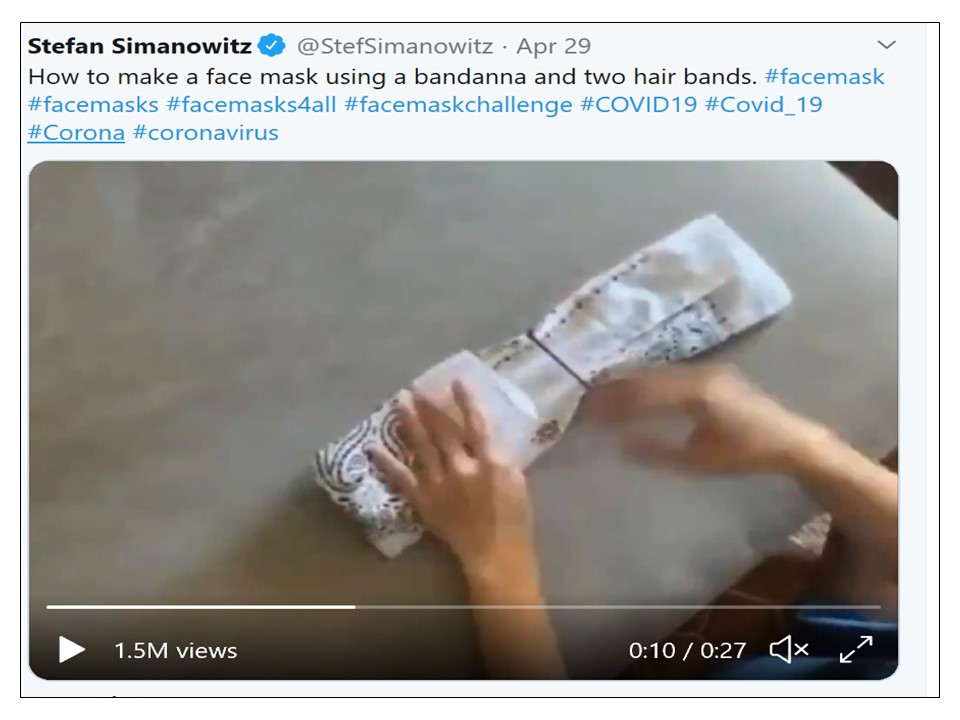Screen dimensions: 960x720
Task: Click the blue verified badge
Action: [x=271, y=45]
